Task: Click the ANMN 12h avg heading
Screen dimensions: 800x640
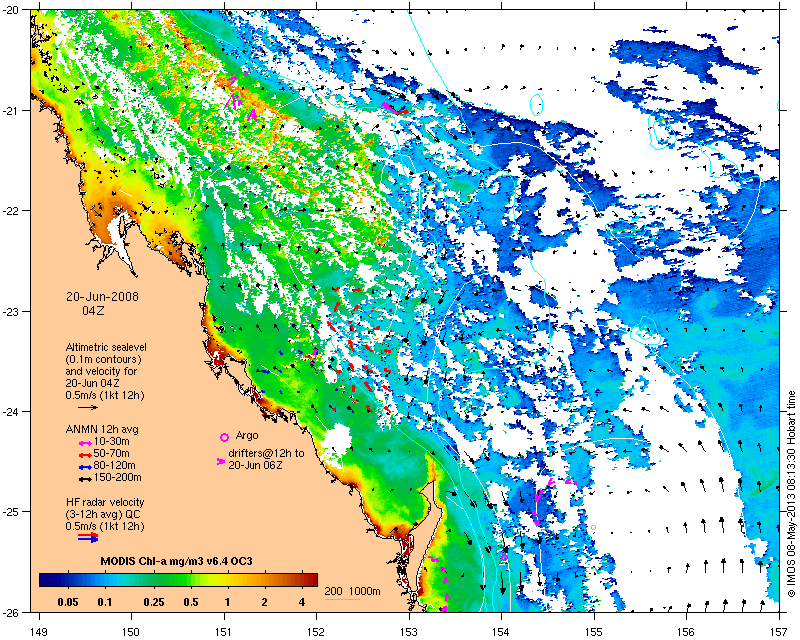Action: [x=102, y=429]
